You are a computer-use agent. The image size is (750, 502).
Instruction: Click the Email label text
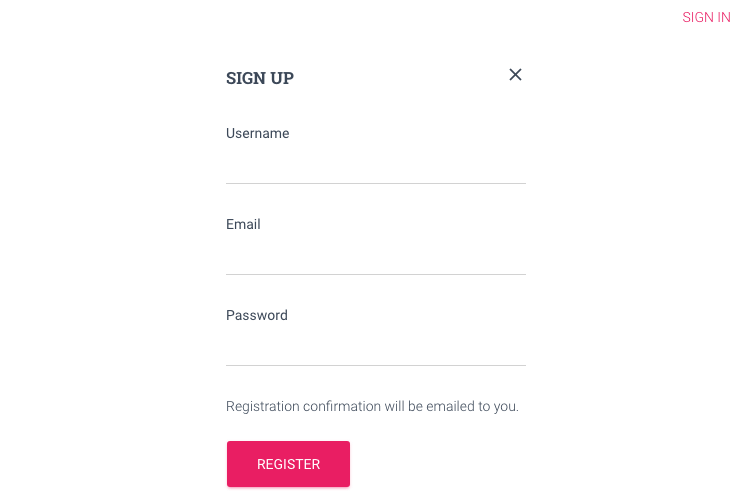click(243, 224)
